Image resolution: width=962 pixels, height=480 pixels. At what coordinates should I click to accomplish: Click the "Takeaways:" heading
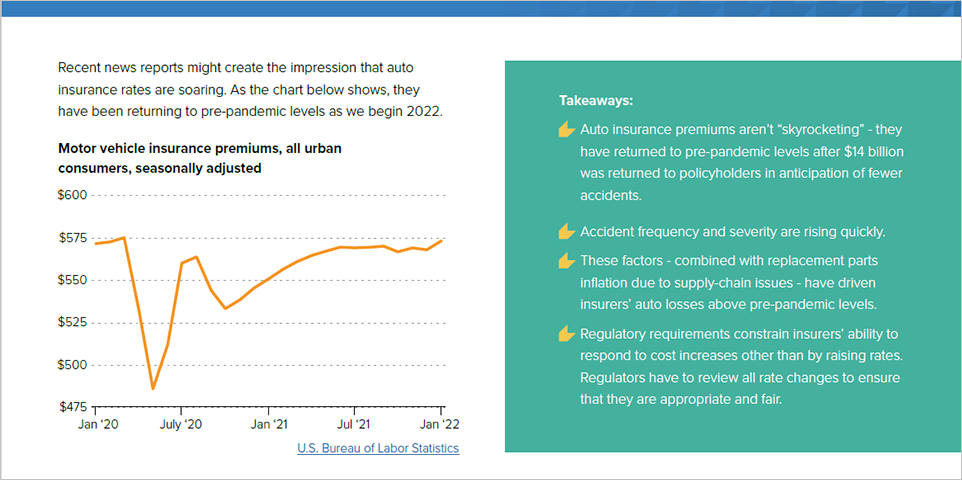click(x=596, y=101)
